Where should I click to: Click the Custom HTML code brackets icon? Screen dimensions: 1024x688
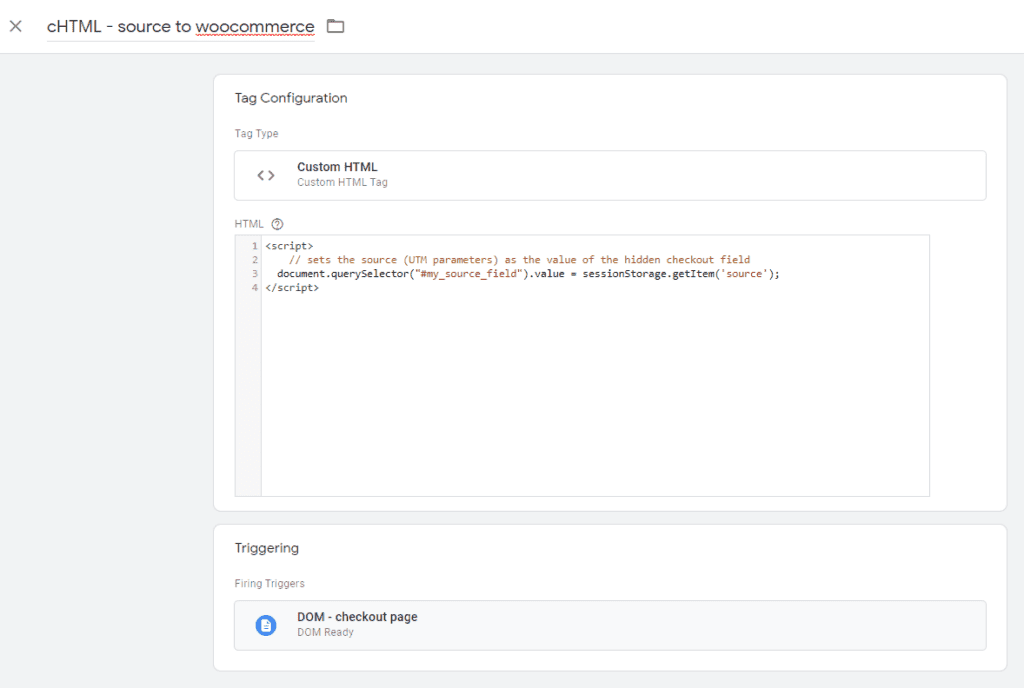tap(266, 175)
